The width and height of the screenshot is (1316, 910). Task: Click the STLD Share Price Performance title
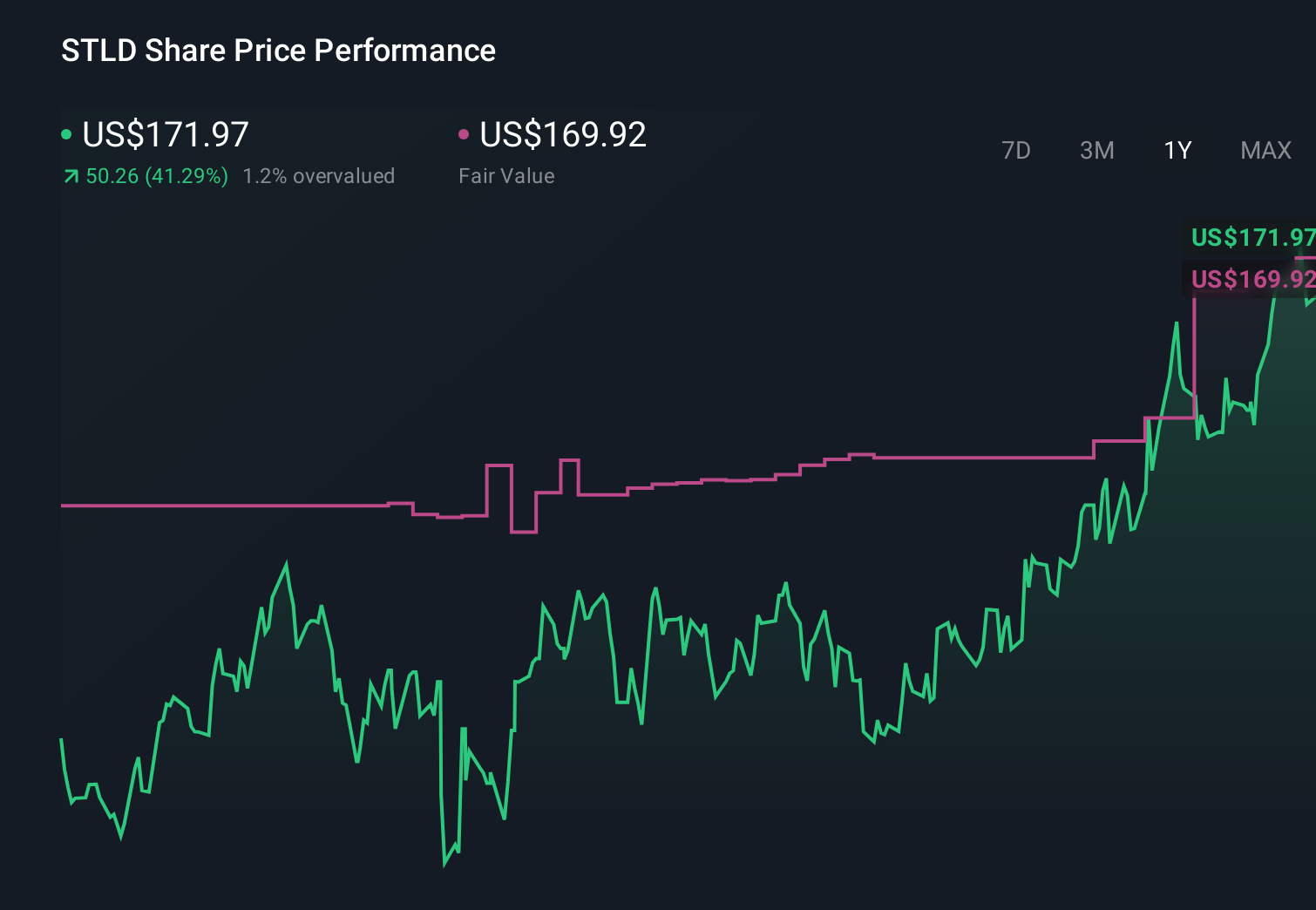coord(277,51)
